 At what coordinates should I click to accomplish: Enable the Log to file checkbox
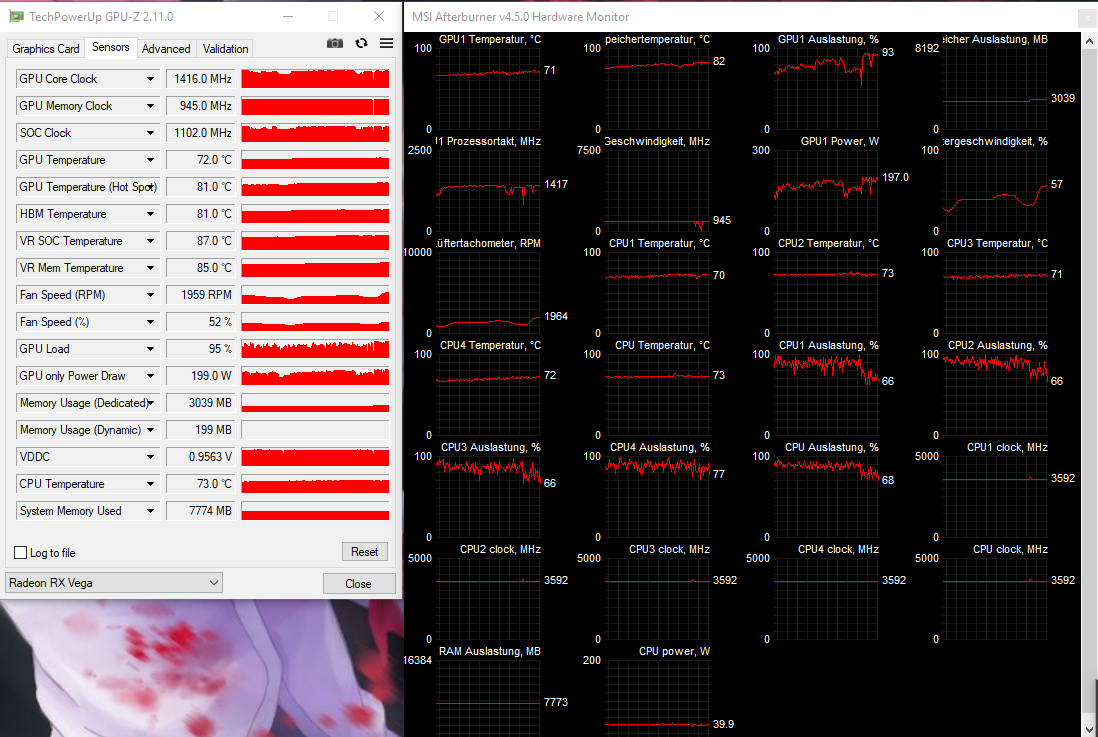[x=21, y=553]
